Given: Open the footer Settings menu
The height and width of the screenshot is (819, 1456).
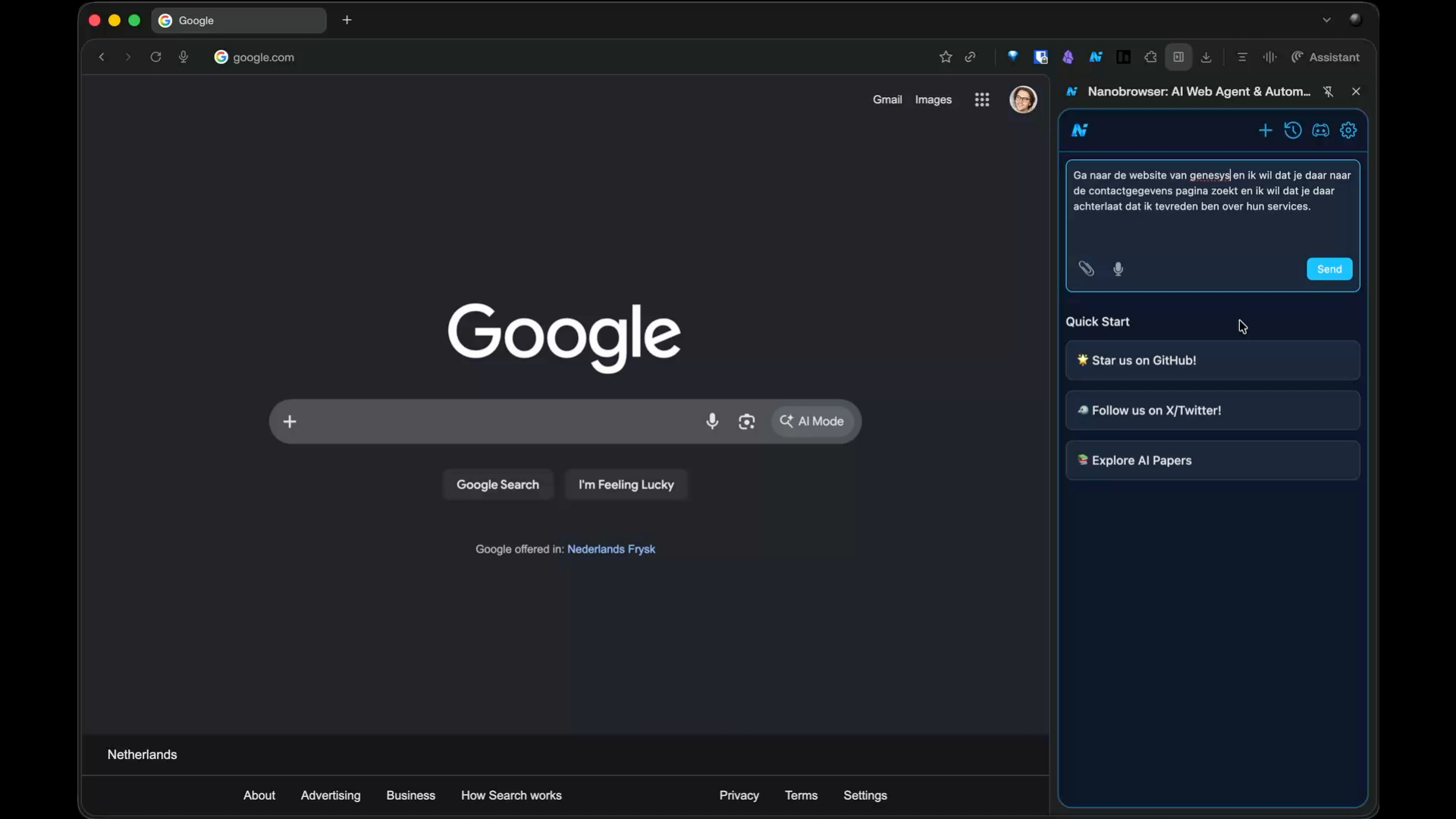Looking at the screenshot, I should point(865,795).
